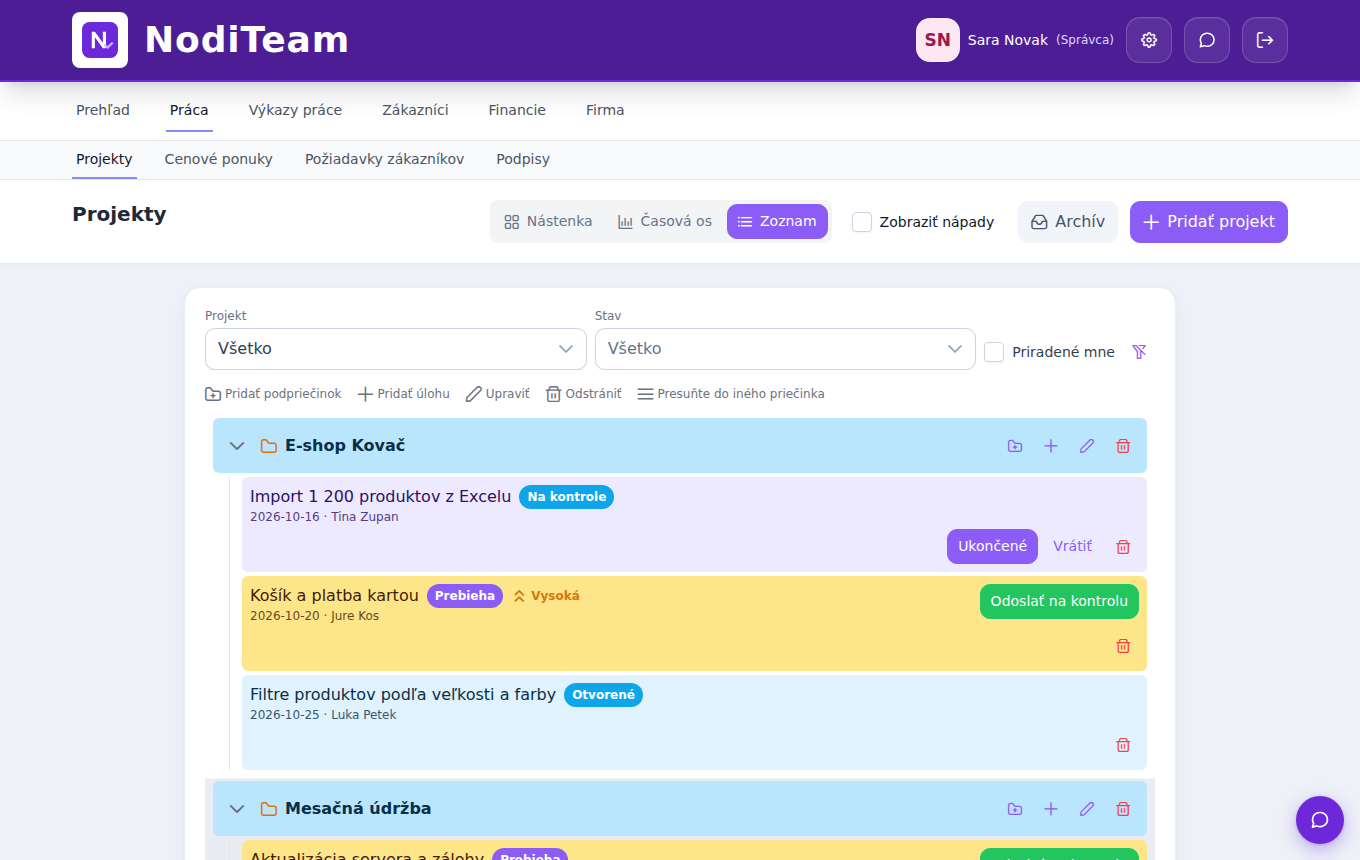
Task: Click the logout icon in header
Action: point(1265,40)
